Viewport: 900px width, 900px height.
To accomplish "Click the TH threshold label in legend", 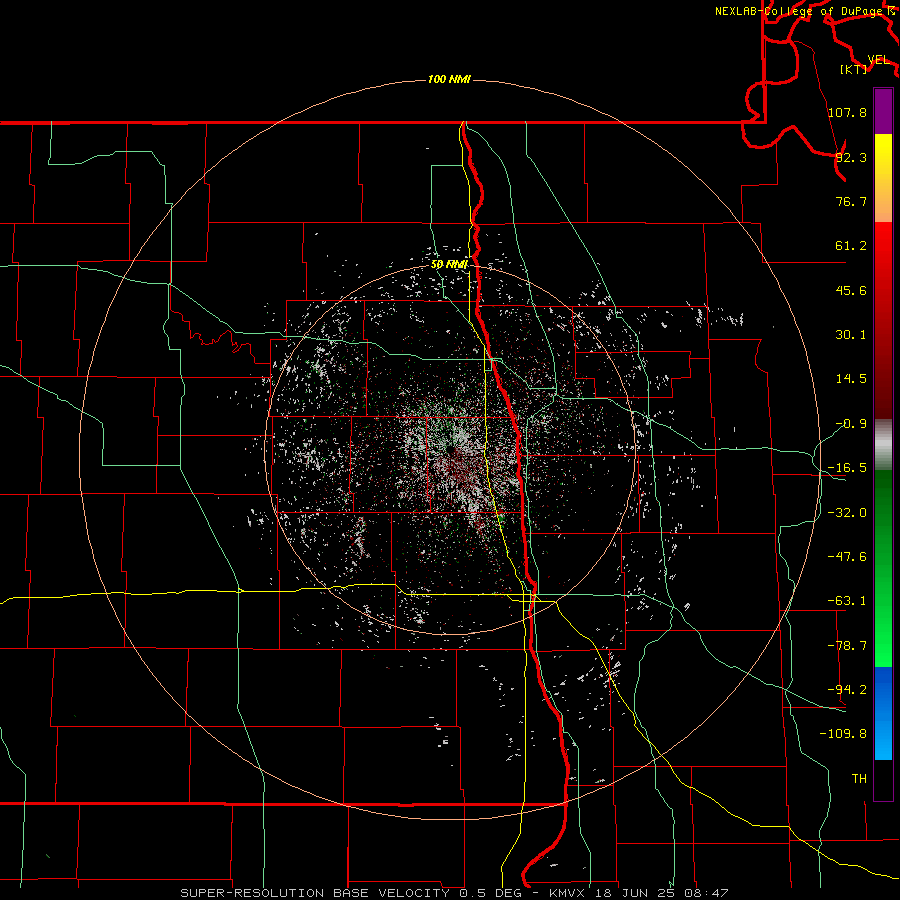I will (859, 779).
